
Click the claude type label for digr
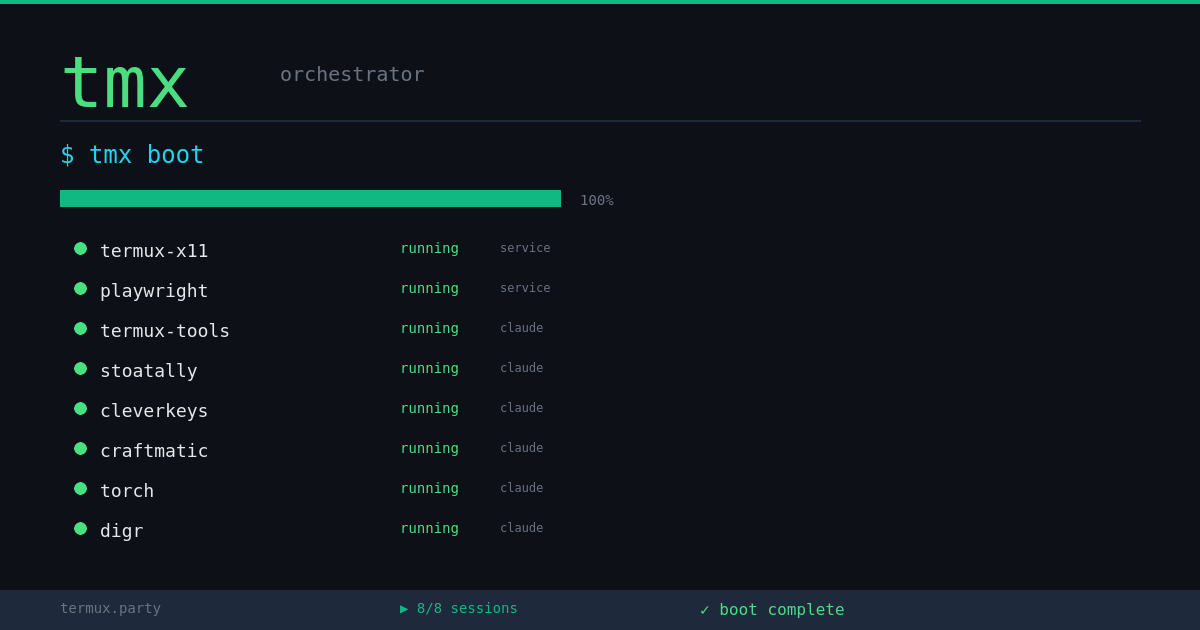pos(522,528)
